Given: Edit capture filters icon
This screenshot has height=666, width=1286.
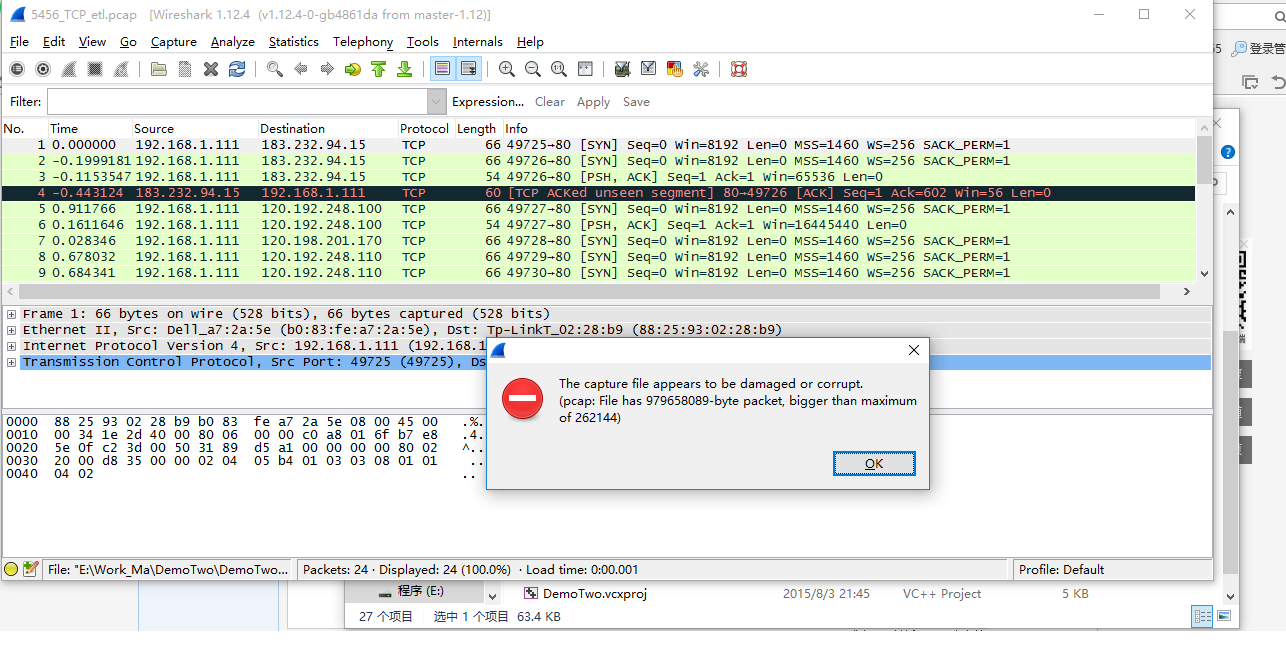Looking at the screenshot, I should (x=623, y=69).
